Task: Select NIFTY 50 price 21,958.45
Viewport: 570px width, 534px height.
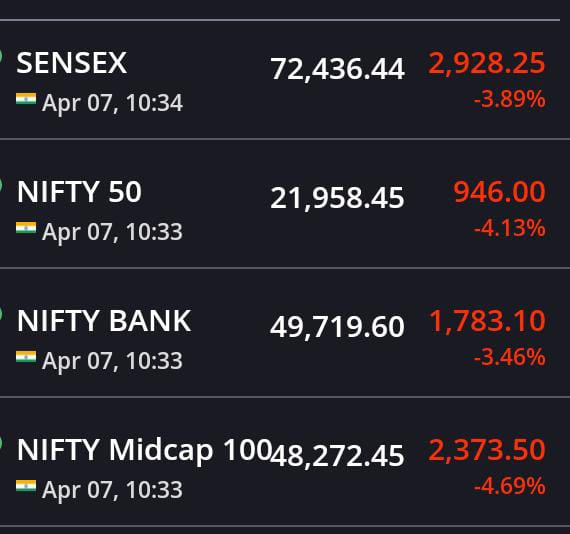Action: click(x=337, y=198)
